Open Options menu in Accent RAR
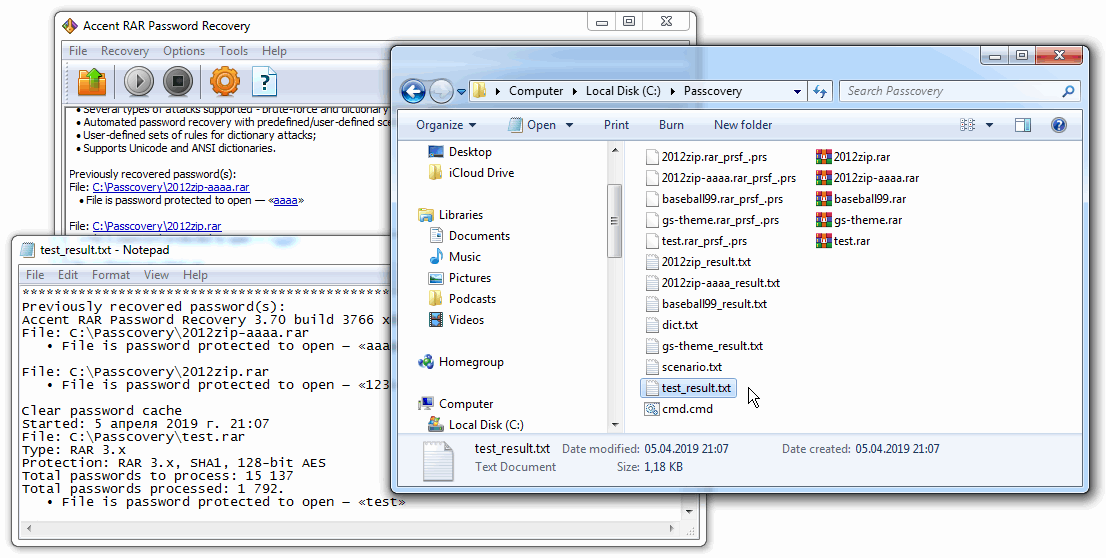The image size is (1106, 558). (x=184, y=51)
